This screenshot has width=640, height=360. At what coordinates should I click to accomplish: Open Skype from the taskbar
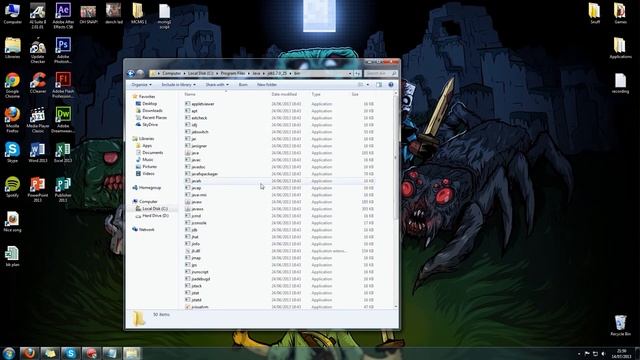click(x=70, y=353)
